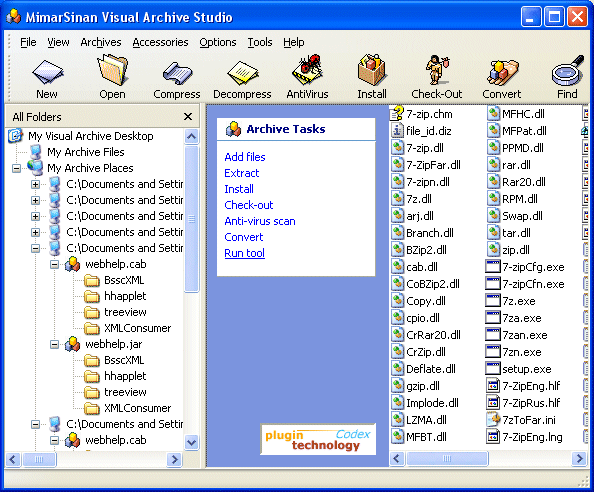Select the cab.dll file icon
Viewport: 594px width, 492px height.
397,267
